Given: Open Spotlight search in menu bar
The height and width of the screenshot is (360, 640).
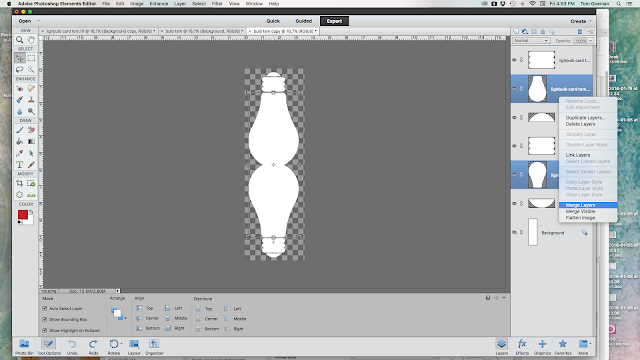Looking at the screenshot, I should (x=619, y=4).
